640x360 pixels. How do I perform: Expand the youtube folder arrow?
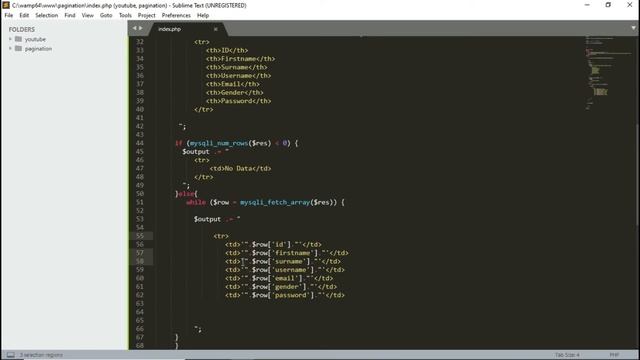click(x=10, y=39)
